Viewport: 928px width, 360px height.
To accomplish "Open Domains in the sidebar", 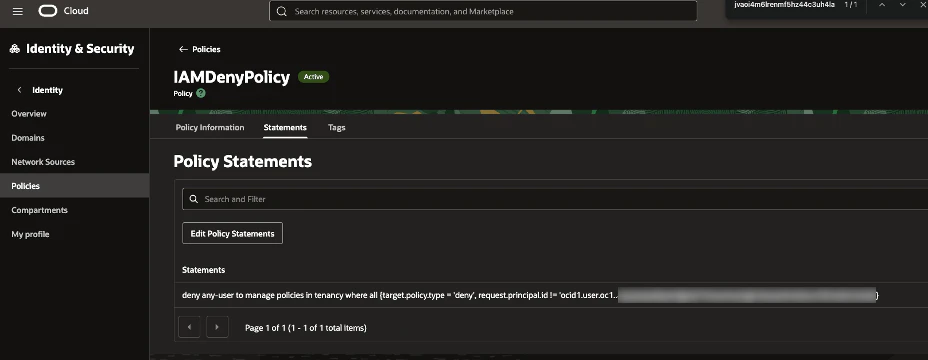I will coord(28,138).
